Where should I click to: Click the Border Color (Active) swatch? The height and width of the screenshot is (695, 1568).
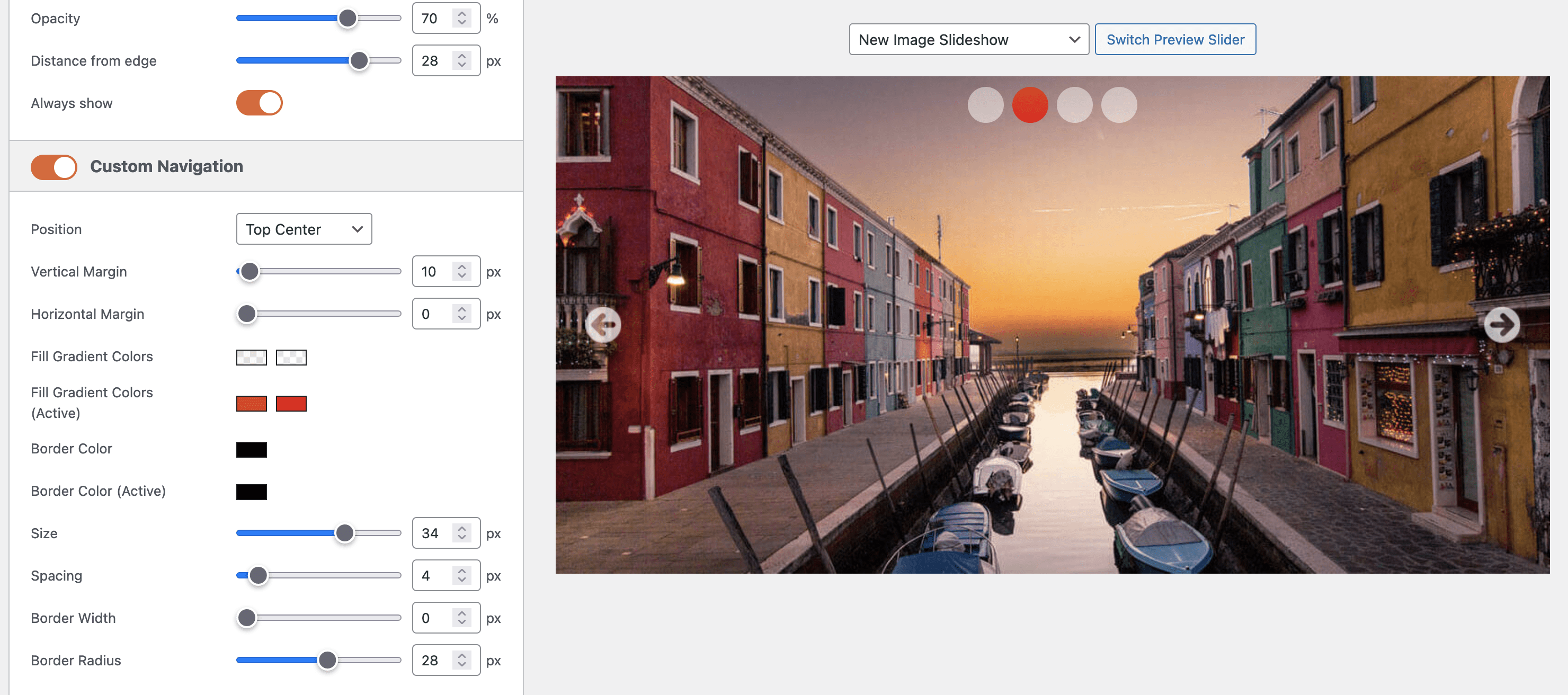click(x=252, y=492)
